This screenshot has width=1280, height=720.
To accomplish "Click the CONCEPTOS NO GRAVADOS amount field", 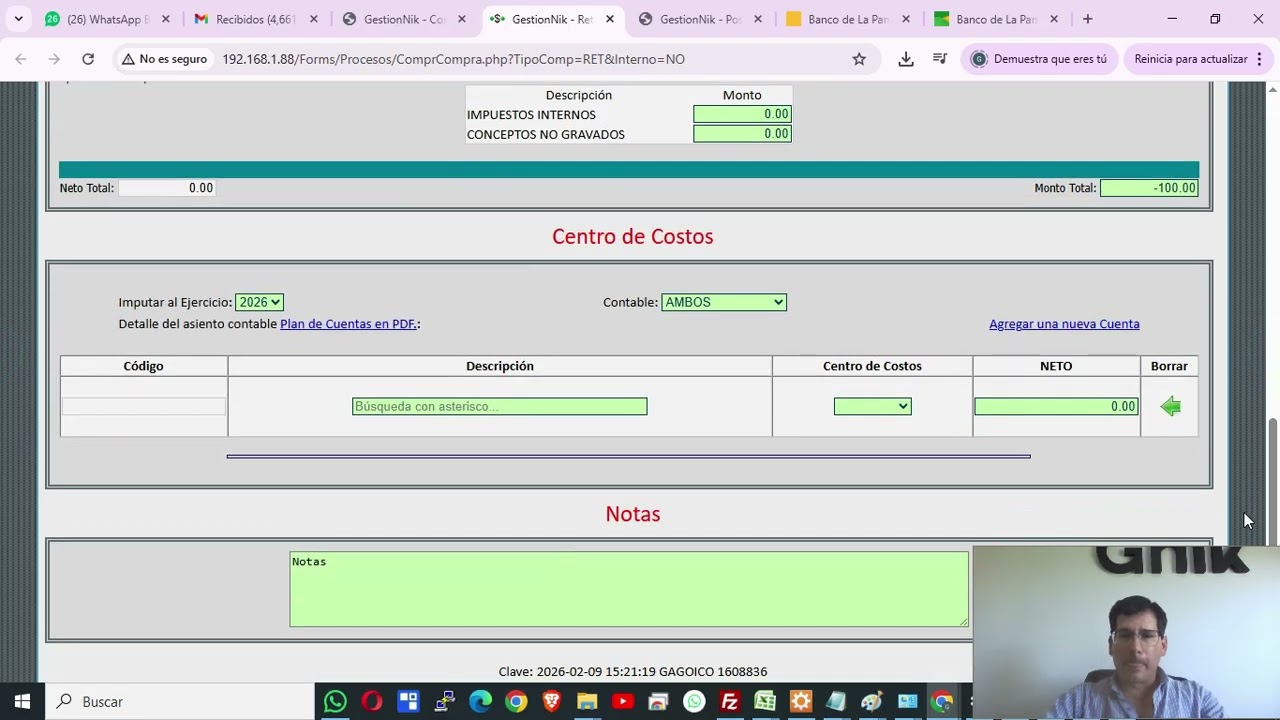I will tap(742, 134).
